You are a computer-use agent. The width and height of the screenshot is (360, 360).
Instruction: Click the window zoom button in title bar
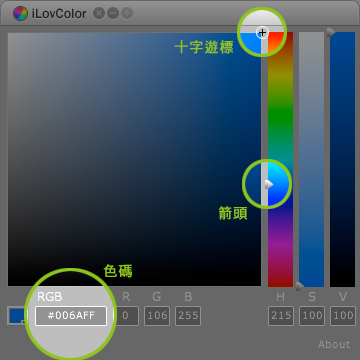click(127, 14)
